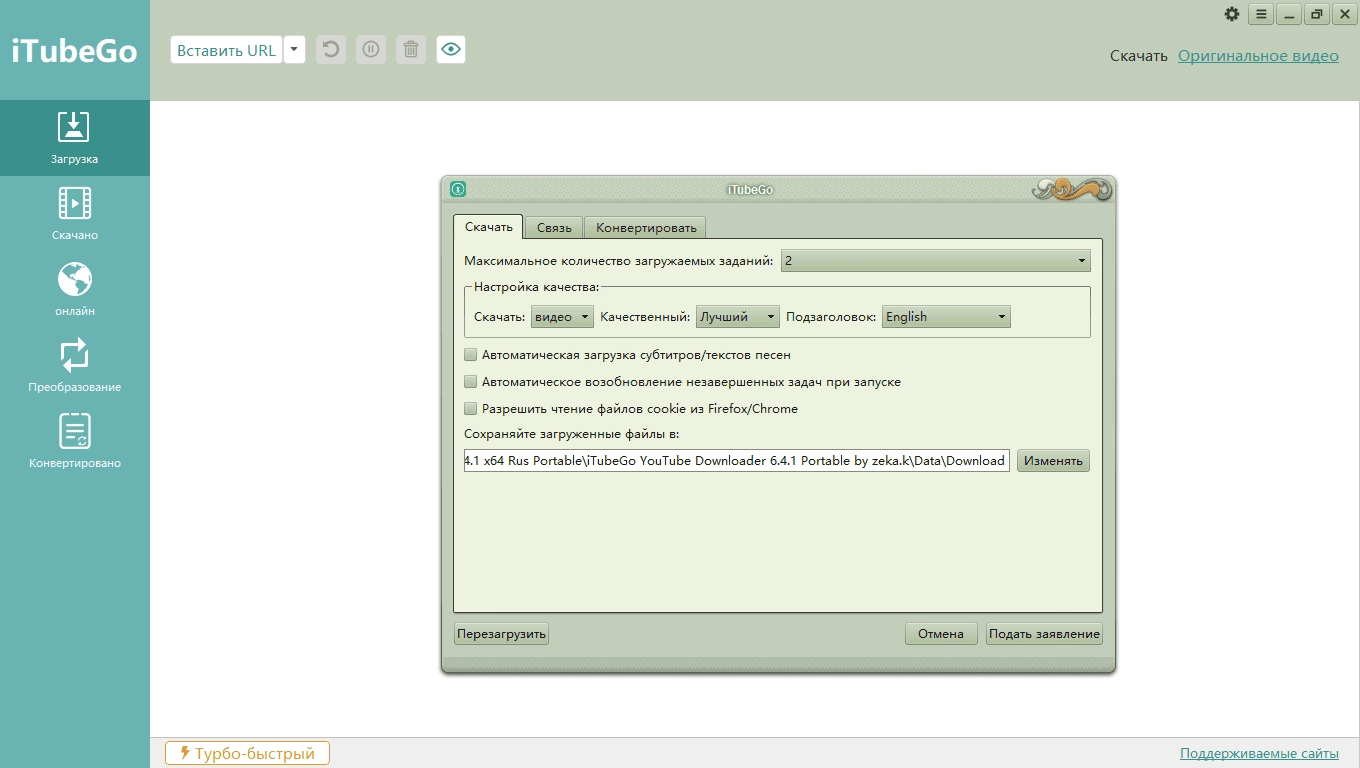Click the Скачать label near Оригинальное видео

pyautogui.click(x=1139, y=56)
